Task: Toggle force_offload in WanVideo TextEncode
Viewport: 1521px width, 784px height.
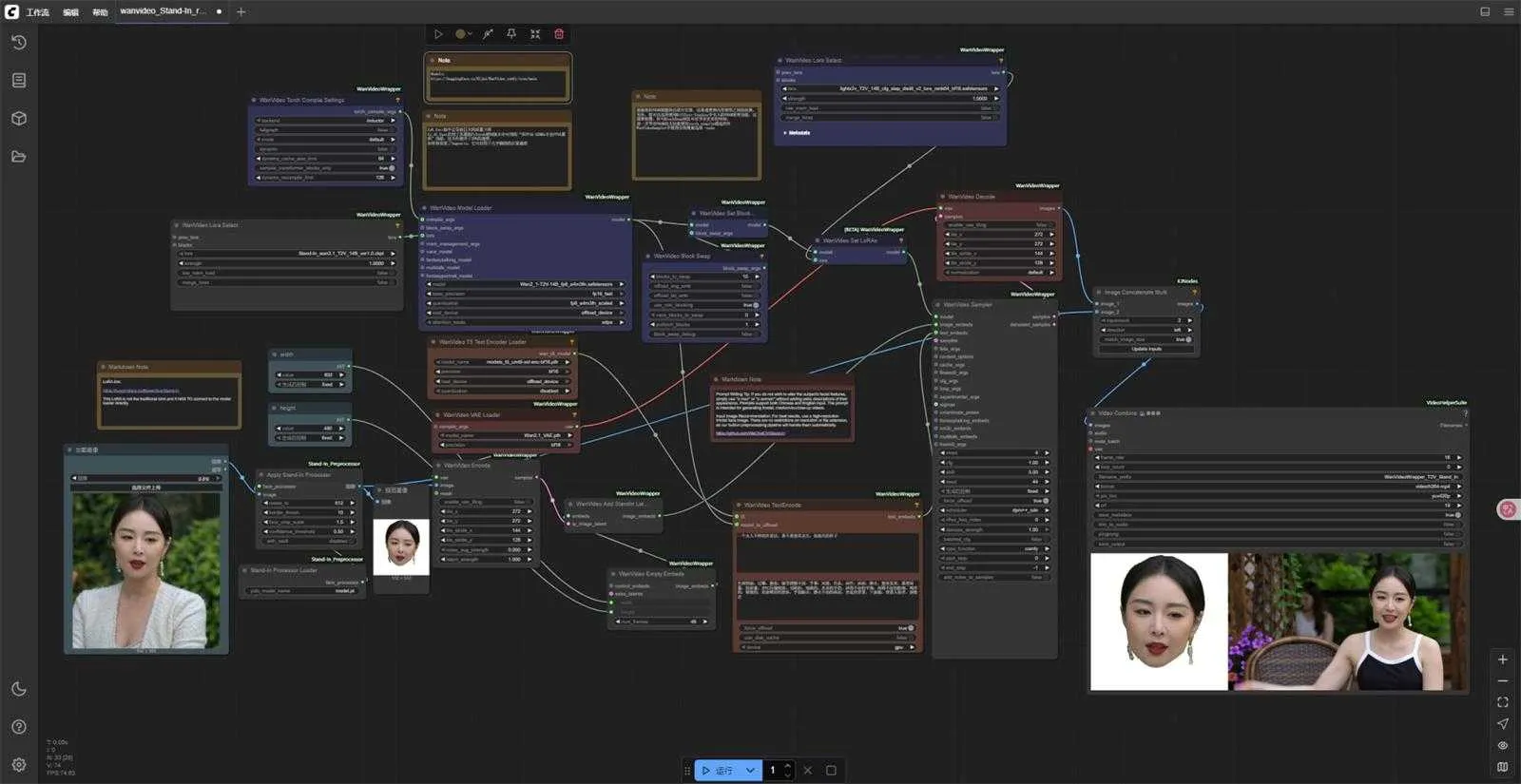Action: pyautogui.click(x=827, y=628)
